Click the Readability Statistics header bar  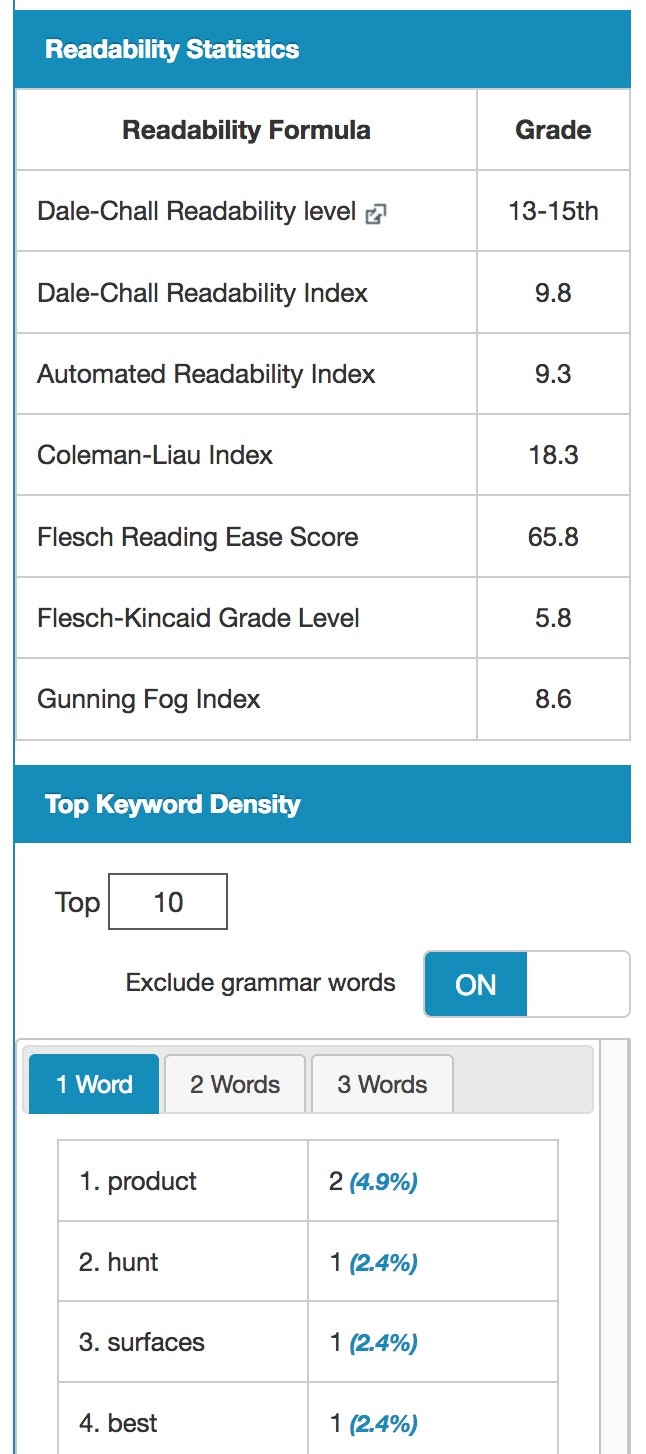[170, 48]
